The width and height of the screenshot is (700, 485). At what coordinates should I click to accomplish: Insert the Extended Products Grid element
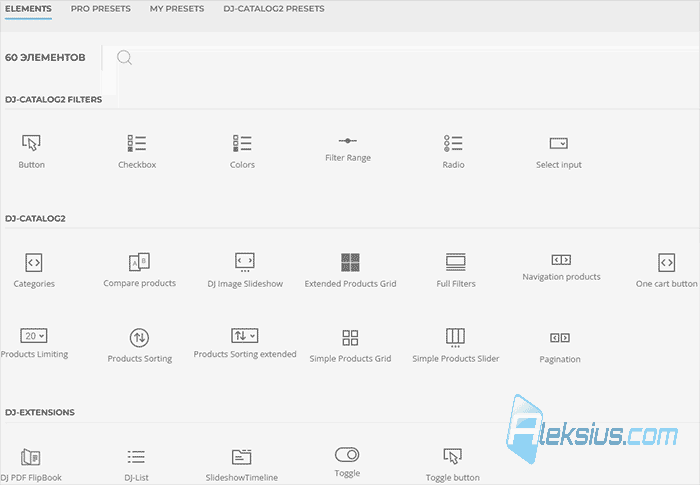(350, 271)
